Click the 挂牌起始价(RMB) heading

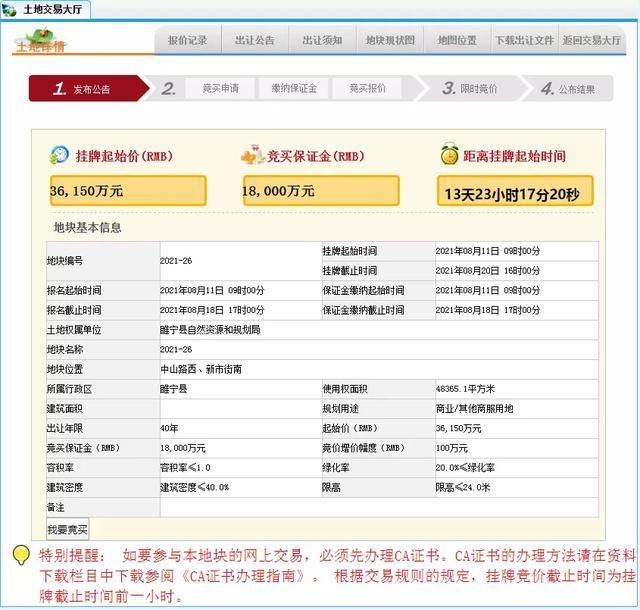124,156
